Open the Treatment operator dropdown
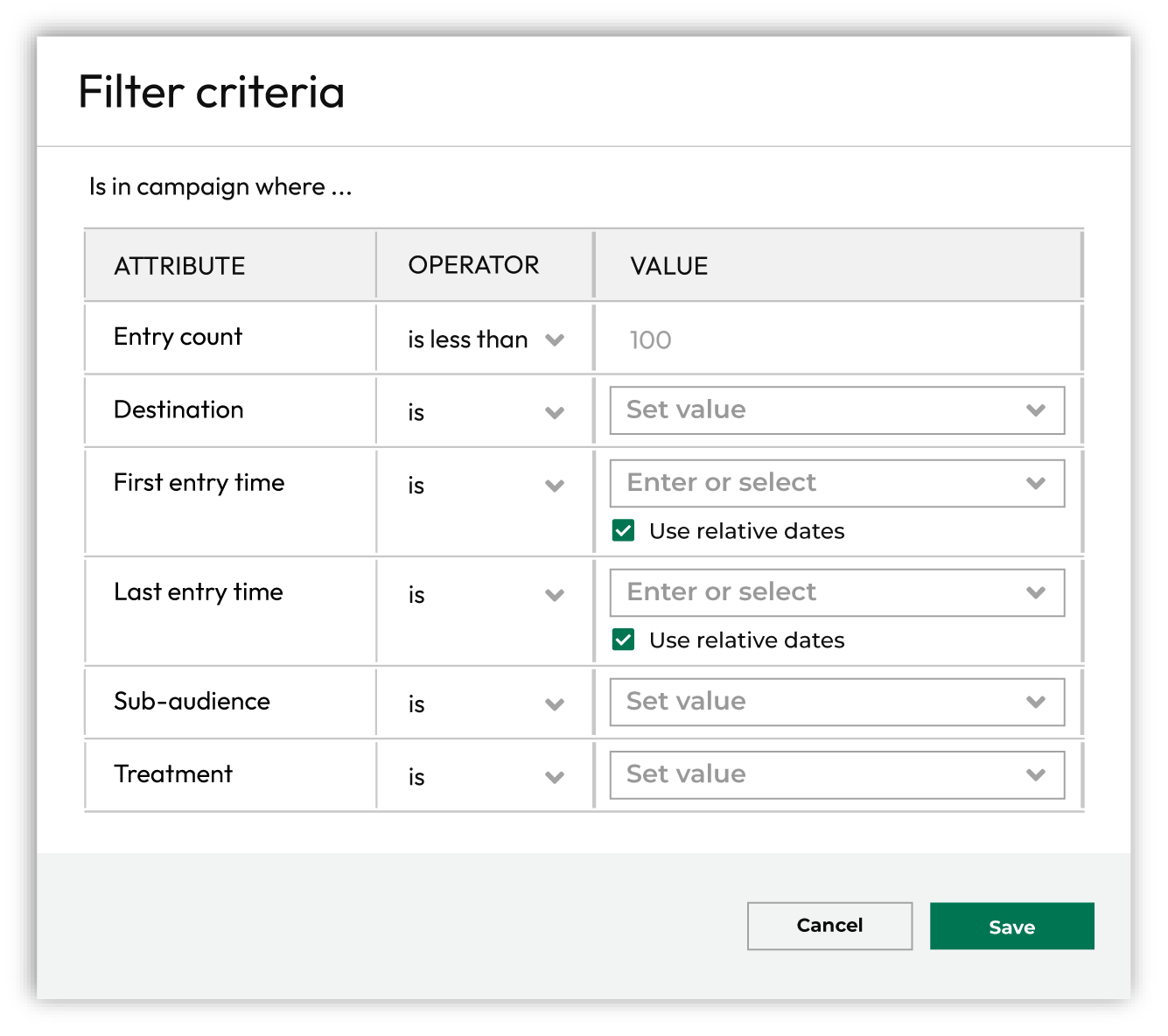Viewport: 1168px width, 1036px height. [486, 777]
